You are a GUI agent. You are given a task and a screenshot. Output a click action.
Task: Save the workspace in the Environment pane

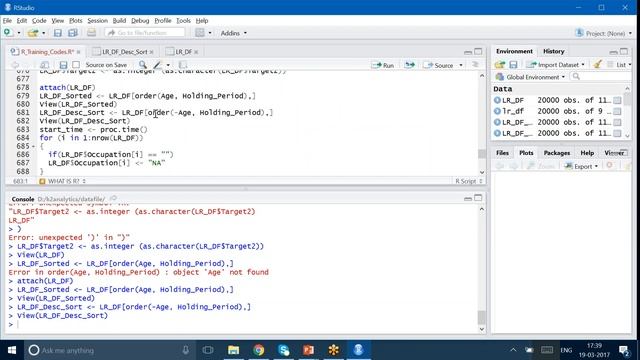coord(513,64)
